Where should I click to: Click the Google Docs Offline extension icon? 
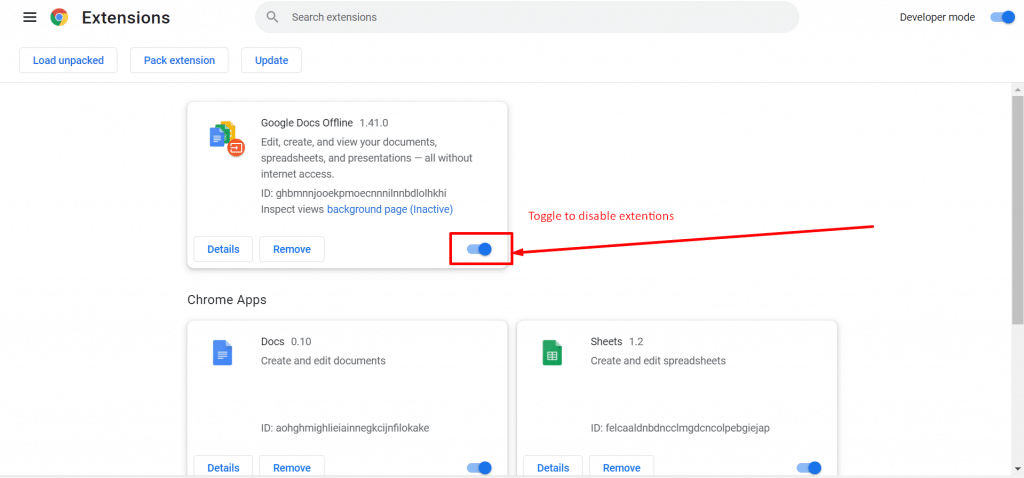click(227, 138)
